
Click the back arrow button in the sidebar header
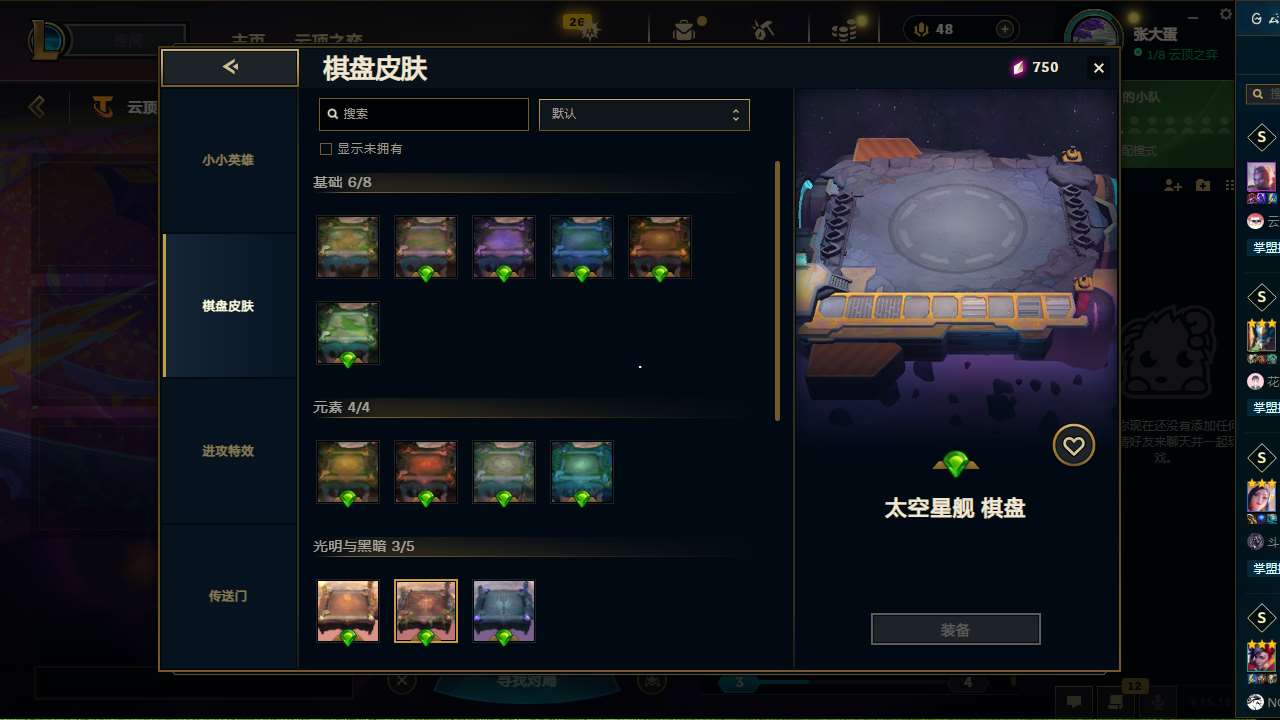click(x=230, y=67)
